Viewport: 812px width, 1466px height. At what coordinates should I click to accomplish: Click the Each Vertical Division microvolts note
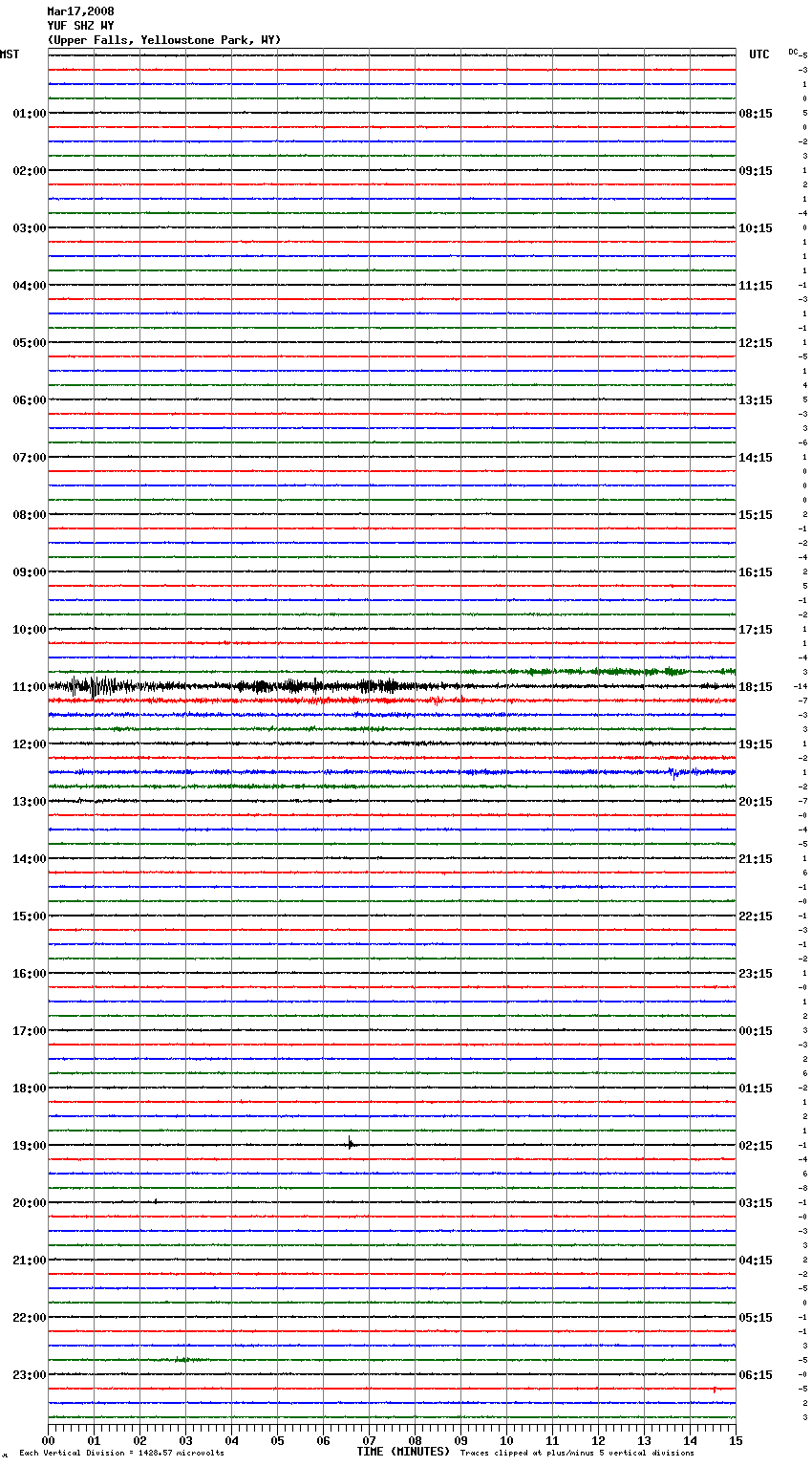[x=121, y=1454]
